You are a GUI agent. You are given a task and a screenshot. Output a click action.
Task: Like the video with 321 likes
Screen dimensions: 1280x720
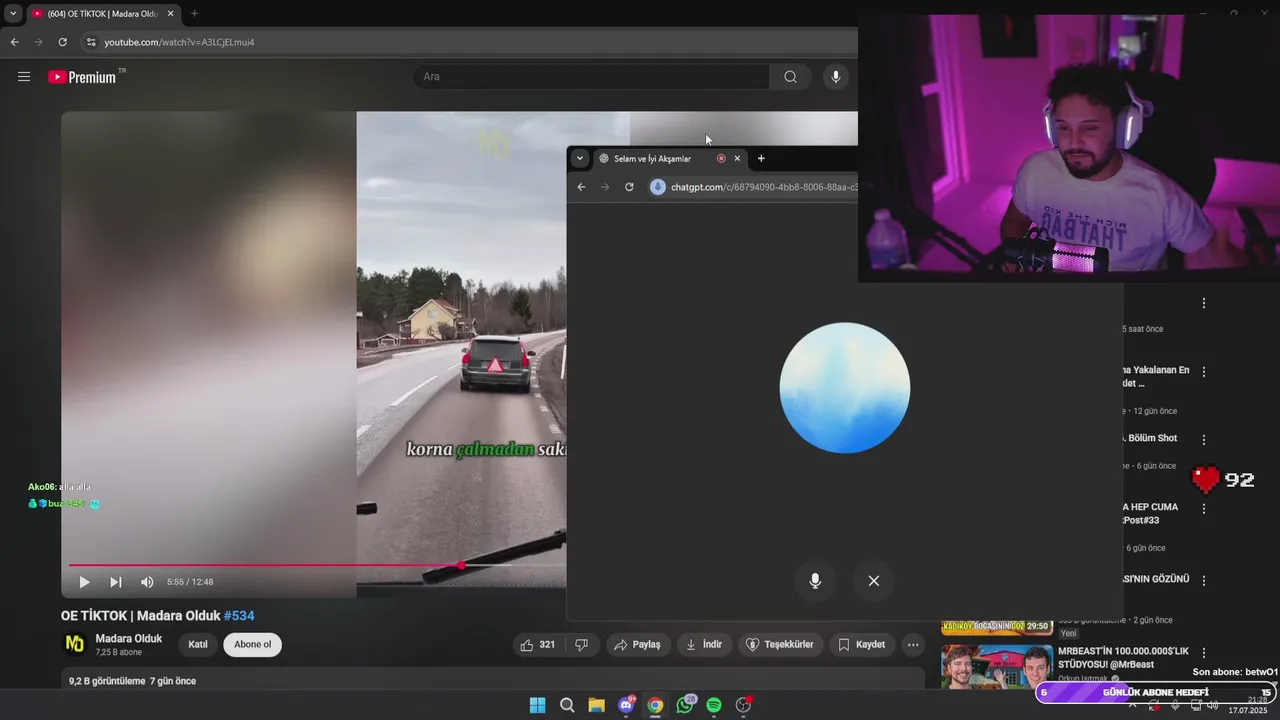point(537,645)
